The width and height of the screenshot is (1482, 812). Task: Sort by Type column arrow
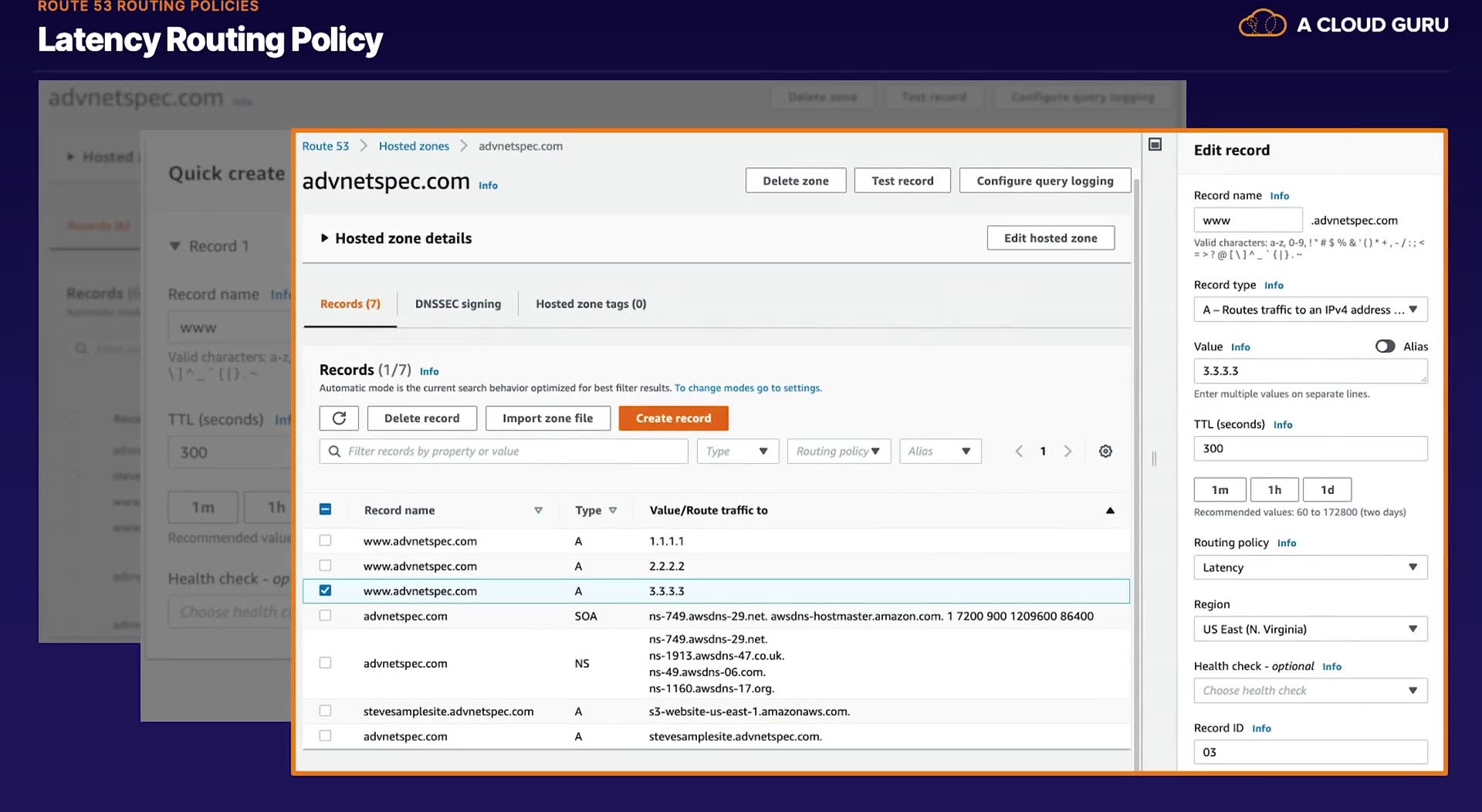613,510
